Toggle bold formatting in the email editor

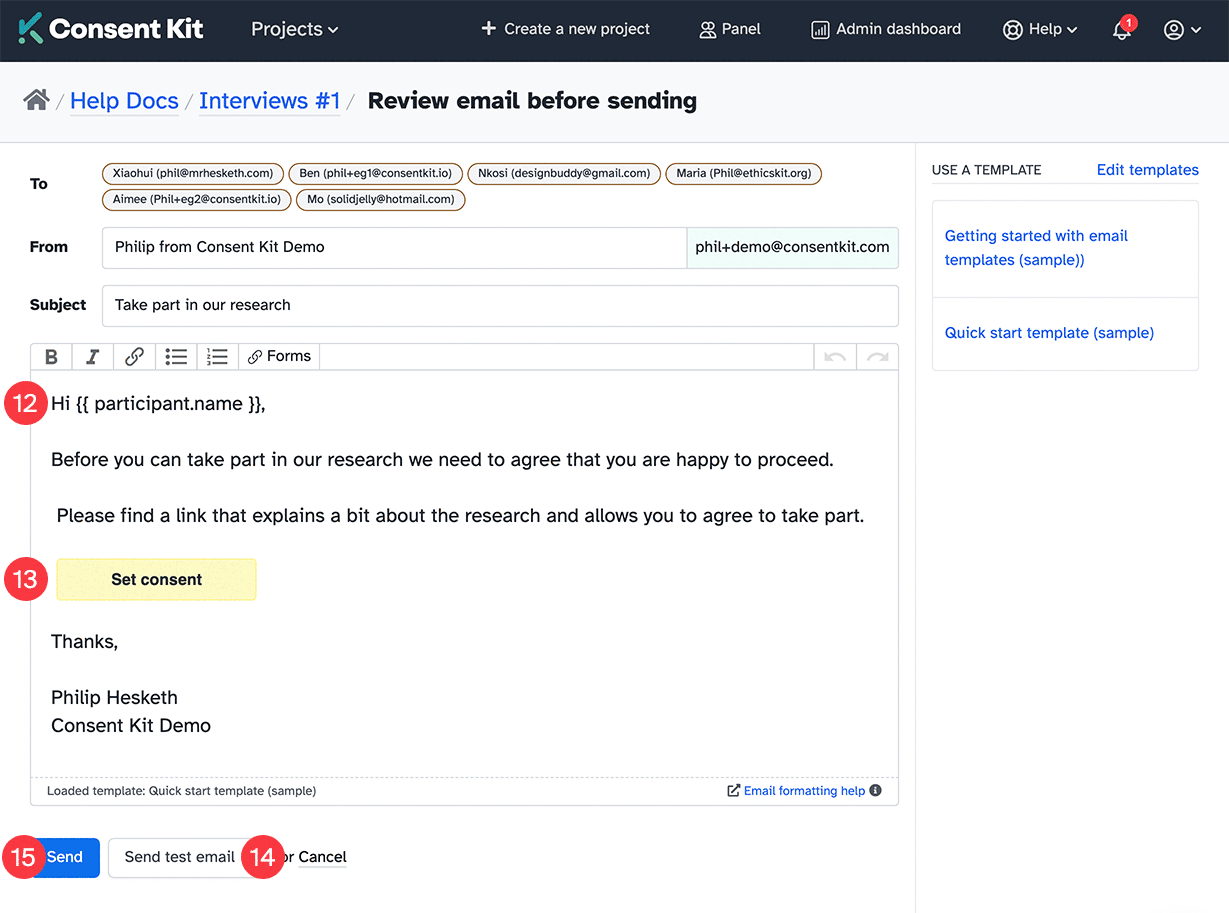click(x=51, y=356)
